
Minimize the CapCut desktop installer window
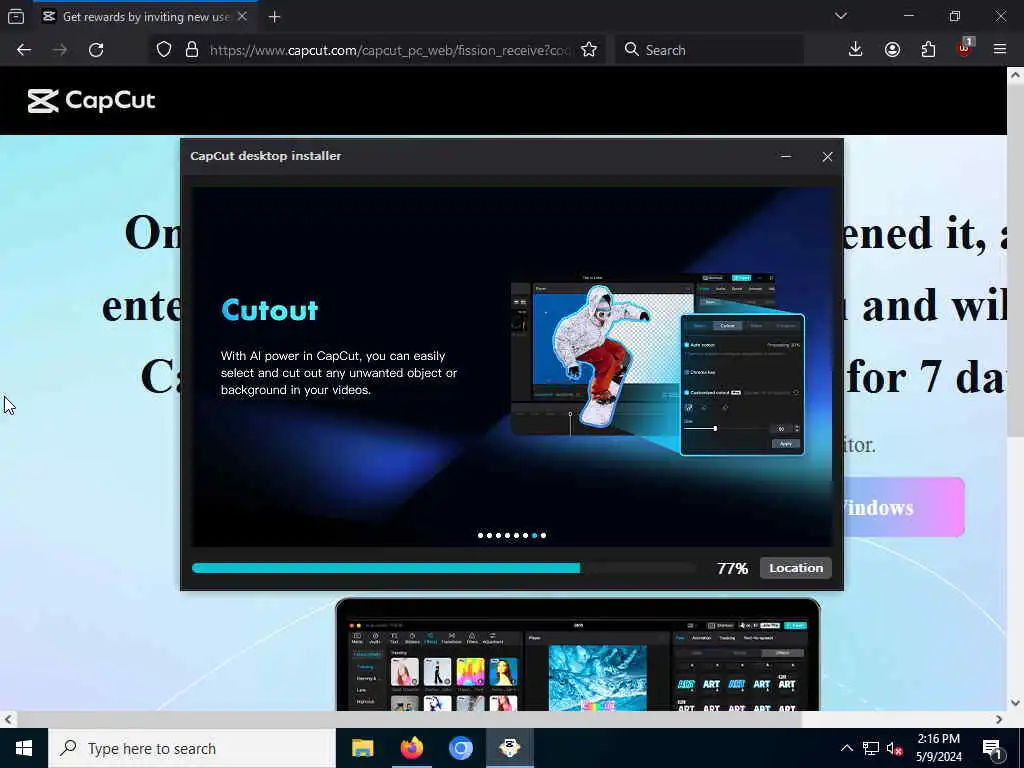tap(786, 157)
